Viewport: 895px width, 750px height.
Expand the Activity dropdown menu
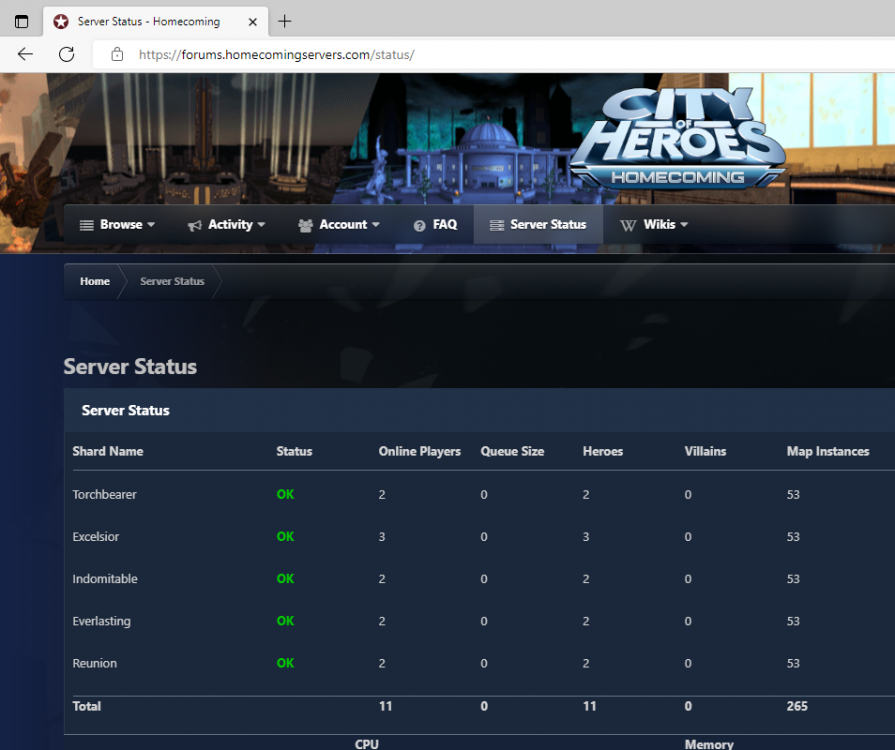click(x=226, y=225)
